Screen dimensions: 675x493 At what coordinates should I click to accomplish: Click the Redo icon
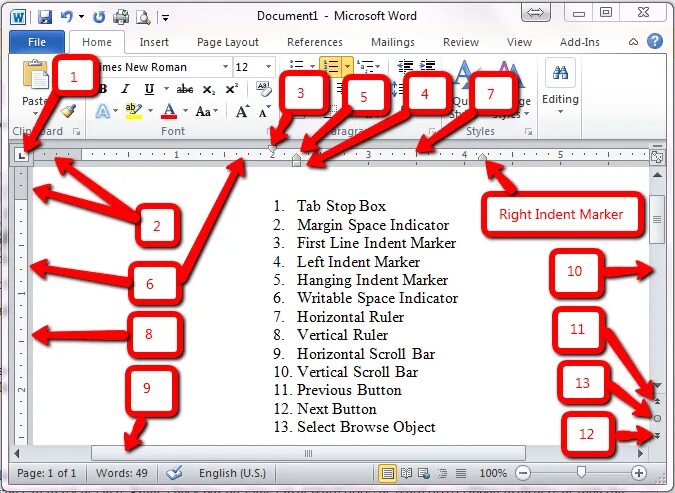click(99, 17)
